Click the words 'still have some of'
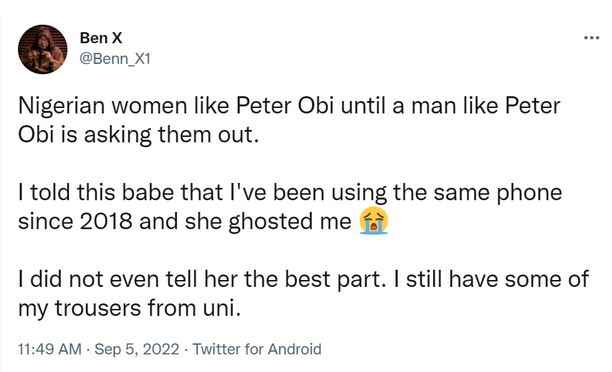The width and height of the screenshot is (612, 372). pos(497,279)
